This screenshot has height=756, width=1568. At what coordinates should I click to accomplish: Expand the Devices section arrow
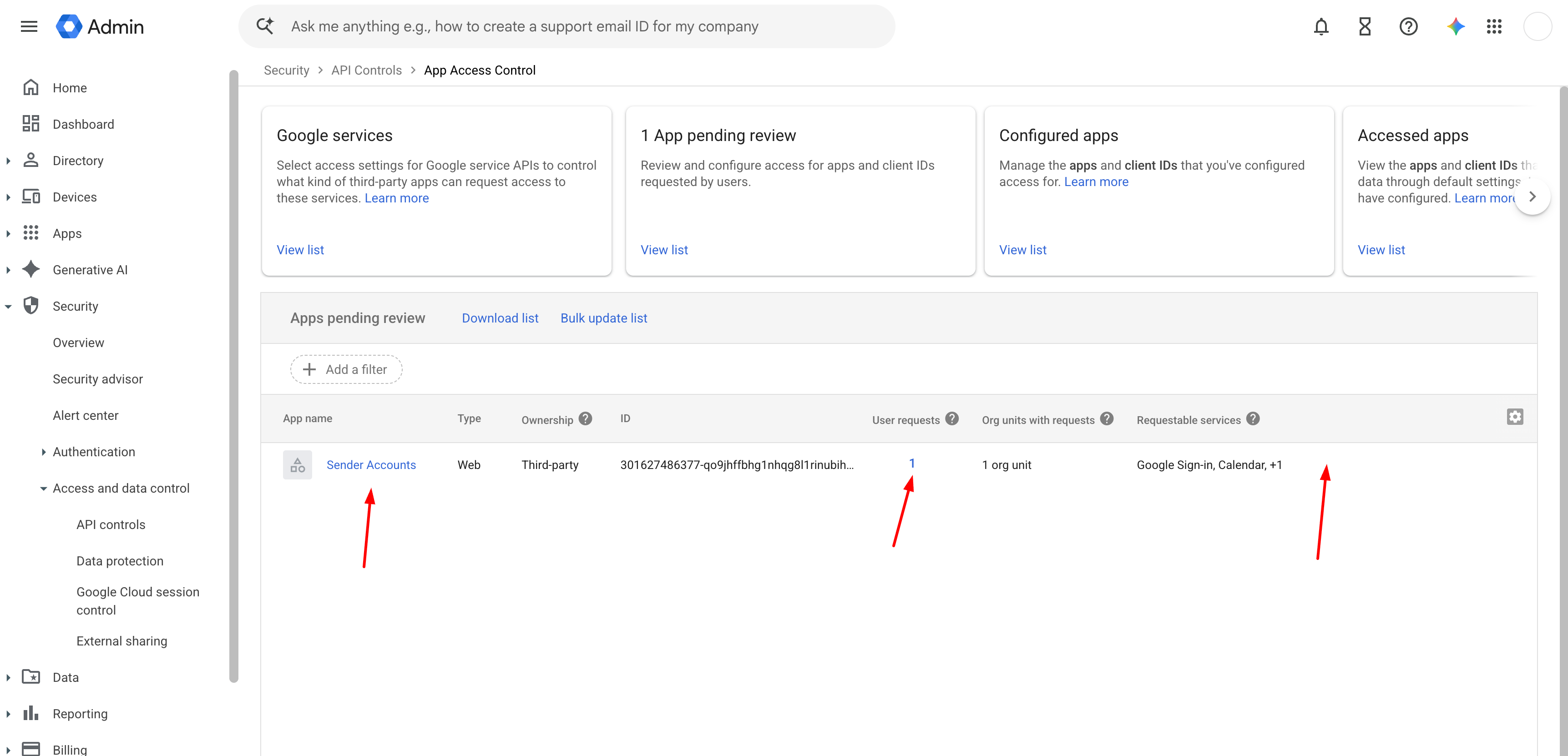[x=9, y=197]
